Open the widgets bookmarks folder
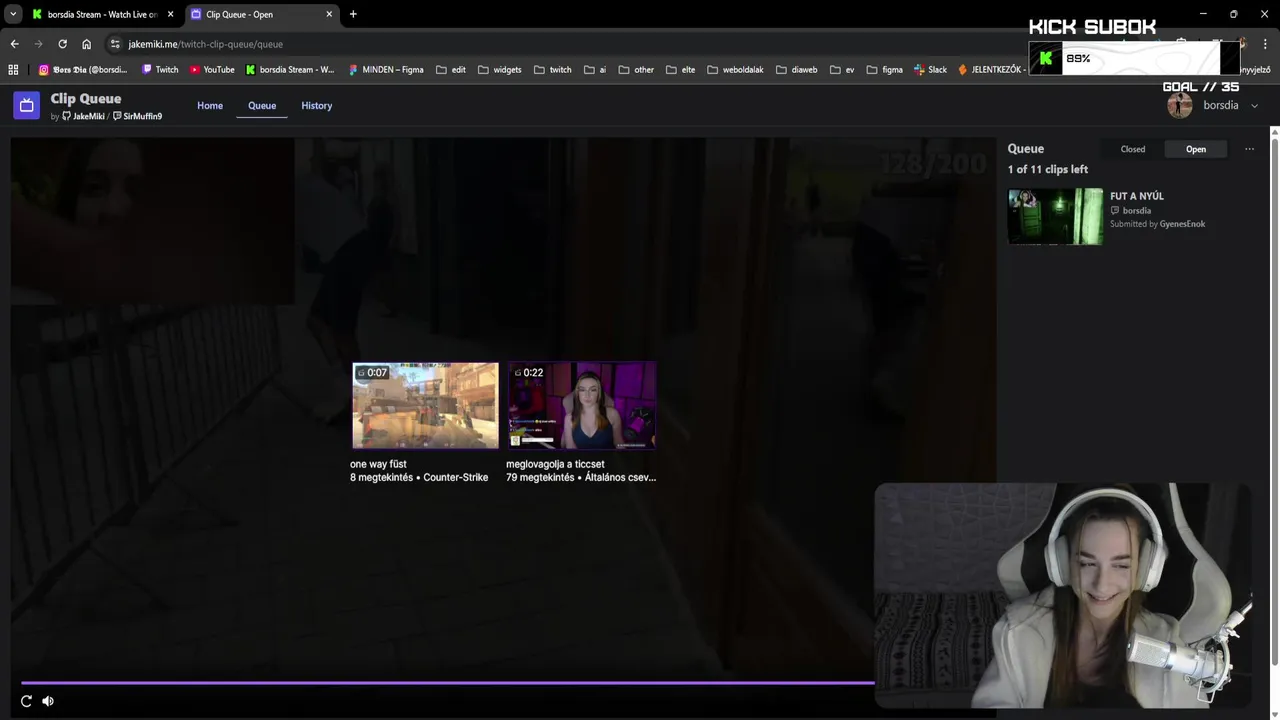 click(500, 70)
